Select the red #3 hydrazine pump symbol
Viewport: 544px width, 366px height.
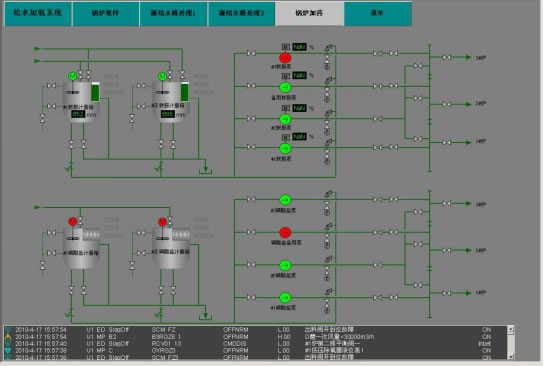tap(285, 58)
